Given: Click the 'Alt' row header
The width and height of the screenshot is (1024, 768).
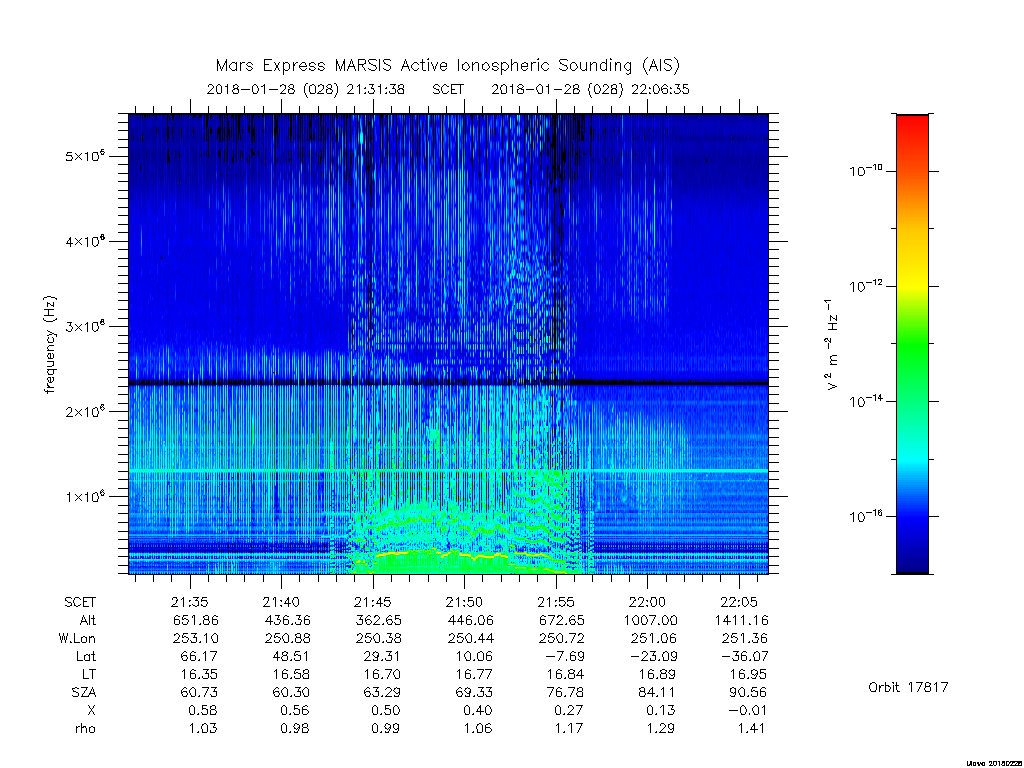Looking at the screenshot, I should pos(88,620).
